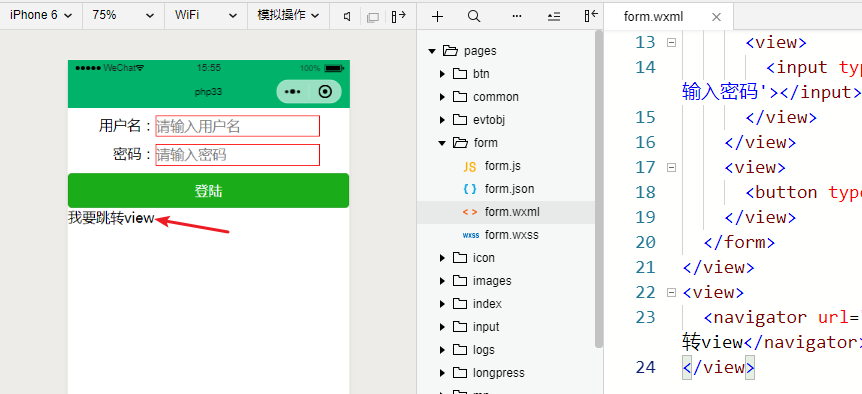
Task: Click the search magnifier icon
Action: (474, 16)
